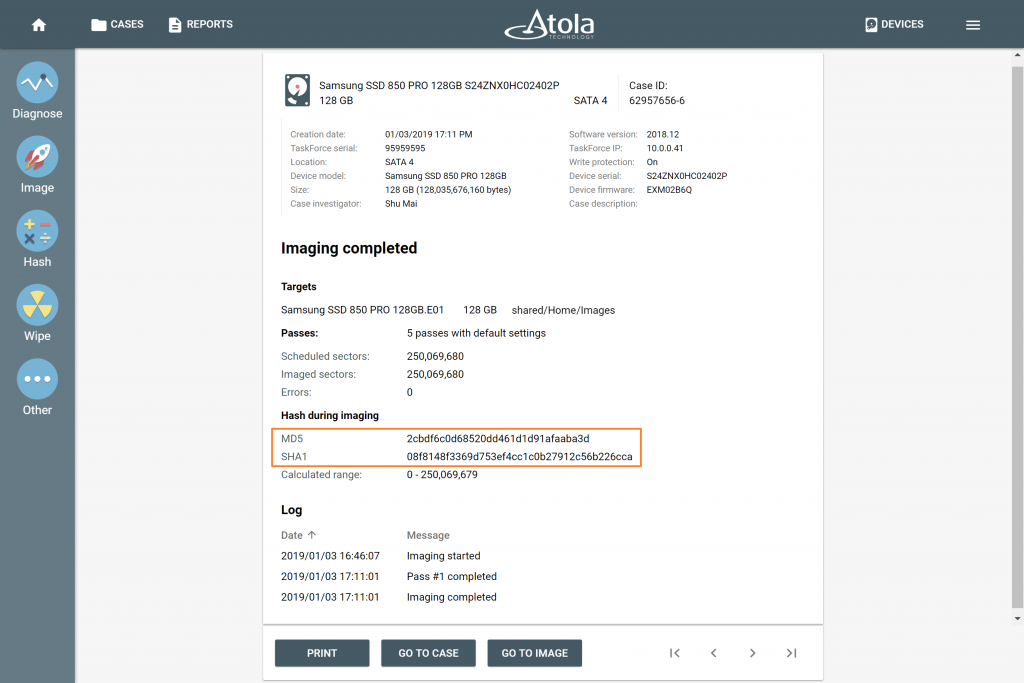Print the imaging report
1024x683 pixels.
pyautogui.click(x=322, y=653)
